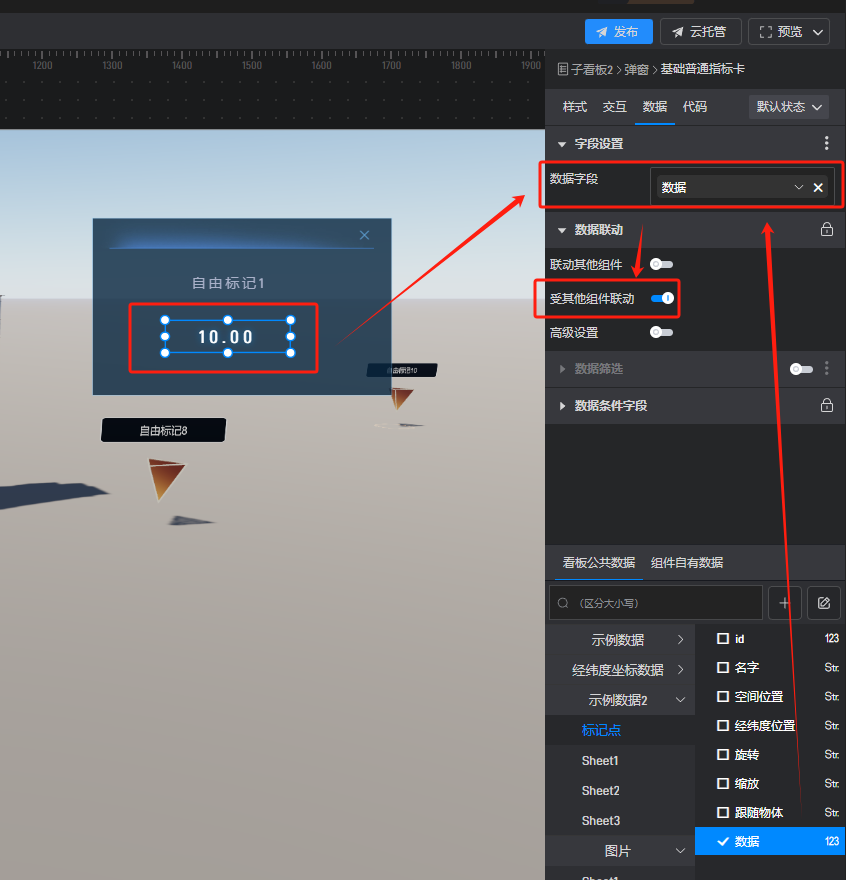The height and width of the screenshot is (880, 846).
Task: Click the 云托管 cloud hosting button
Action: click(x=700, y=31)
